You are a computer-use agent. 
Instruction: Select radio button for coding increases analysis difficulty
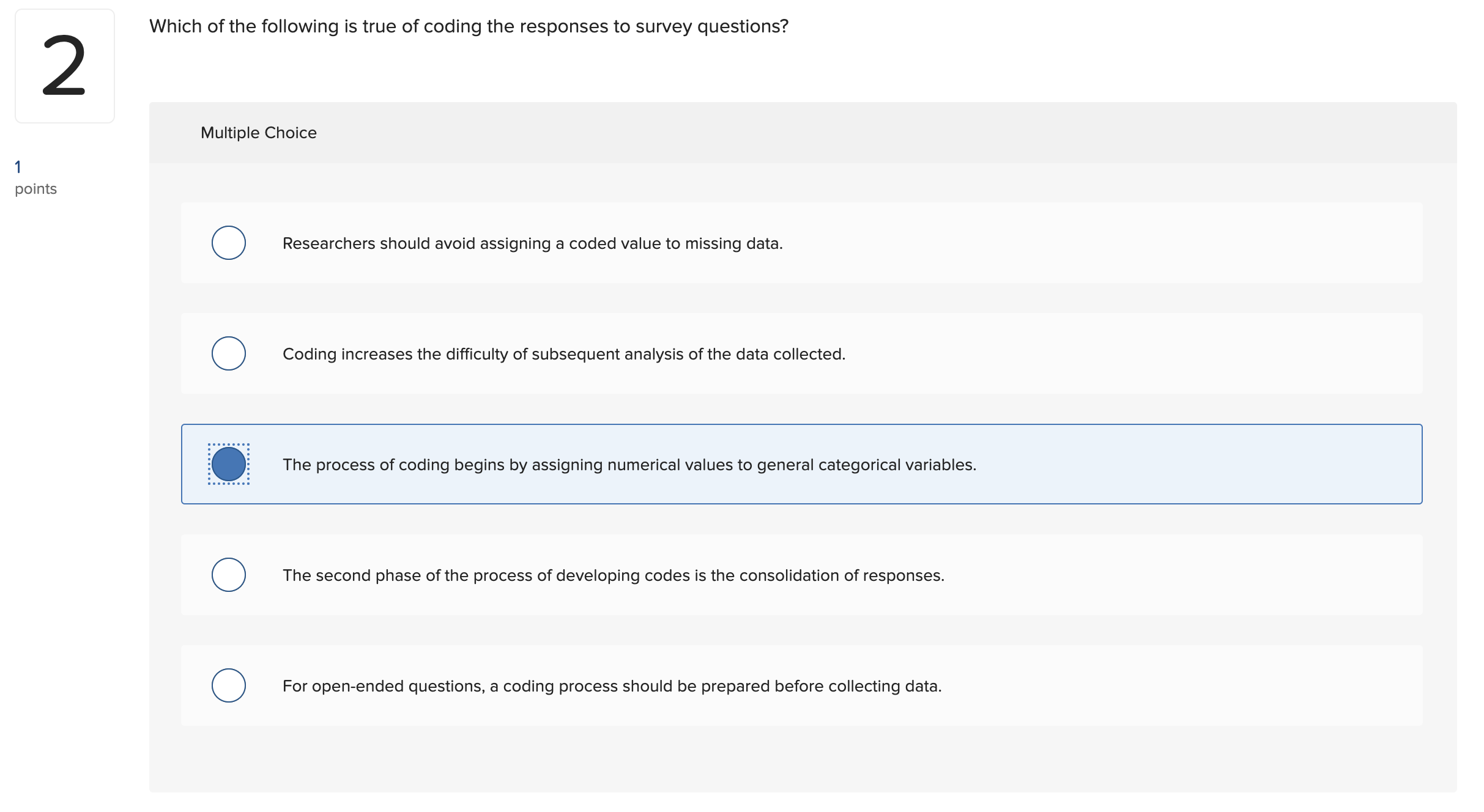click(x=229, y=353)
